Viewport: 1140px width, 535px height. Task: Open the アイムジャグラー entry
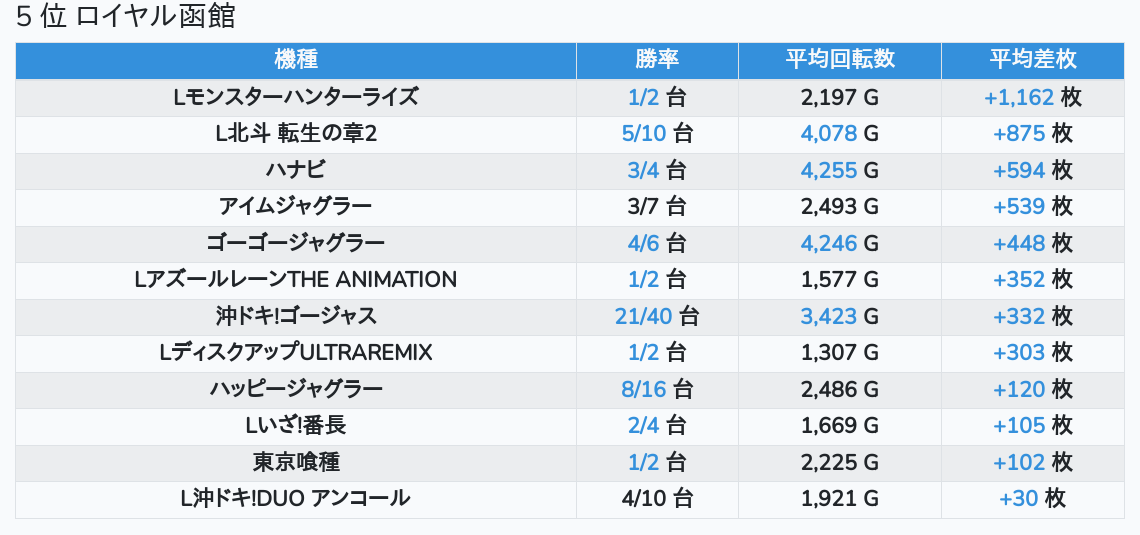pyautogui.click(x=295, y=207)
